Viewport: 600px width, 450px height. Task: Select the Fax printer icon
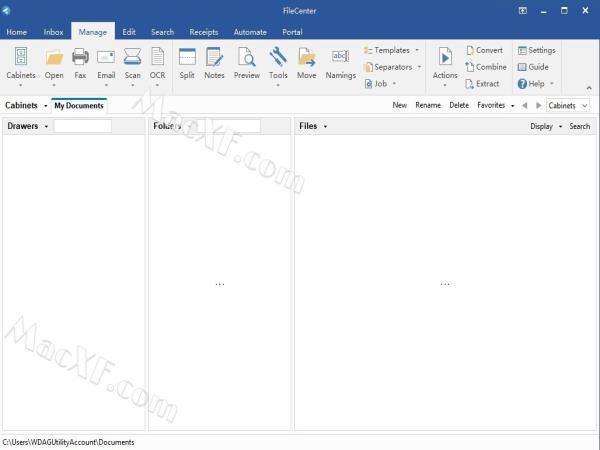click(x=80, y=57)
